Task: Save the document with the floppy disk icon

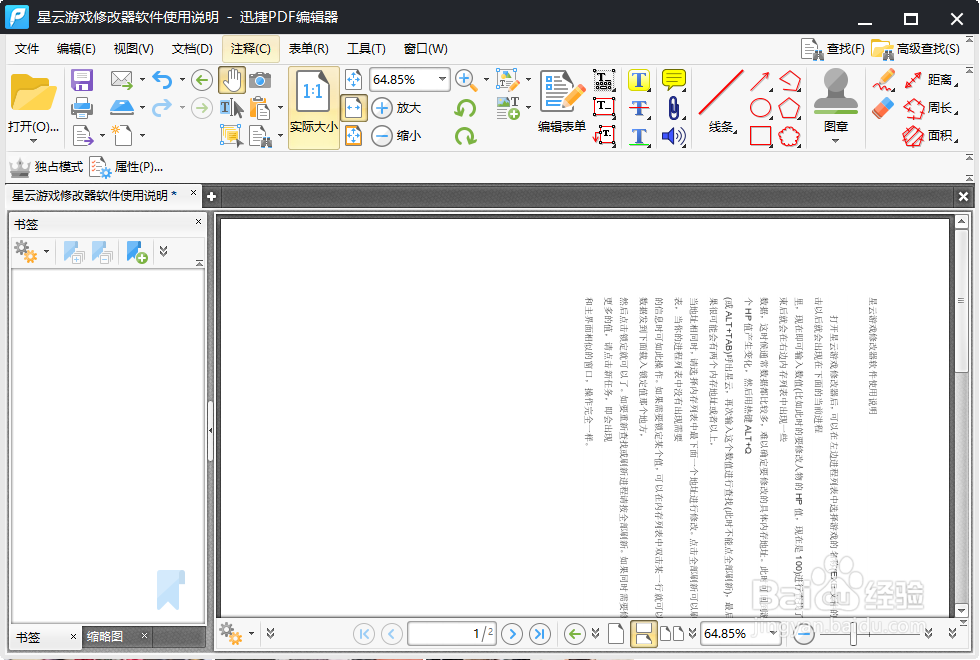Action: pyautogui.click(x=82, y=80)
